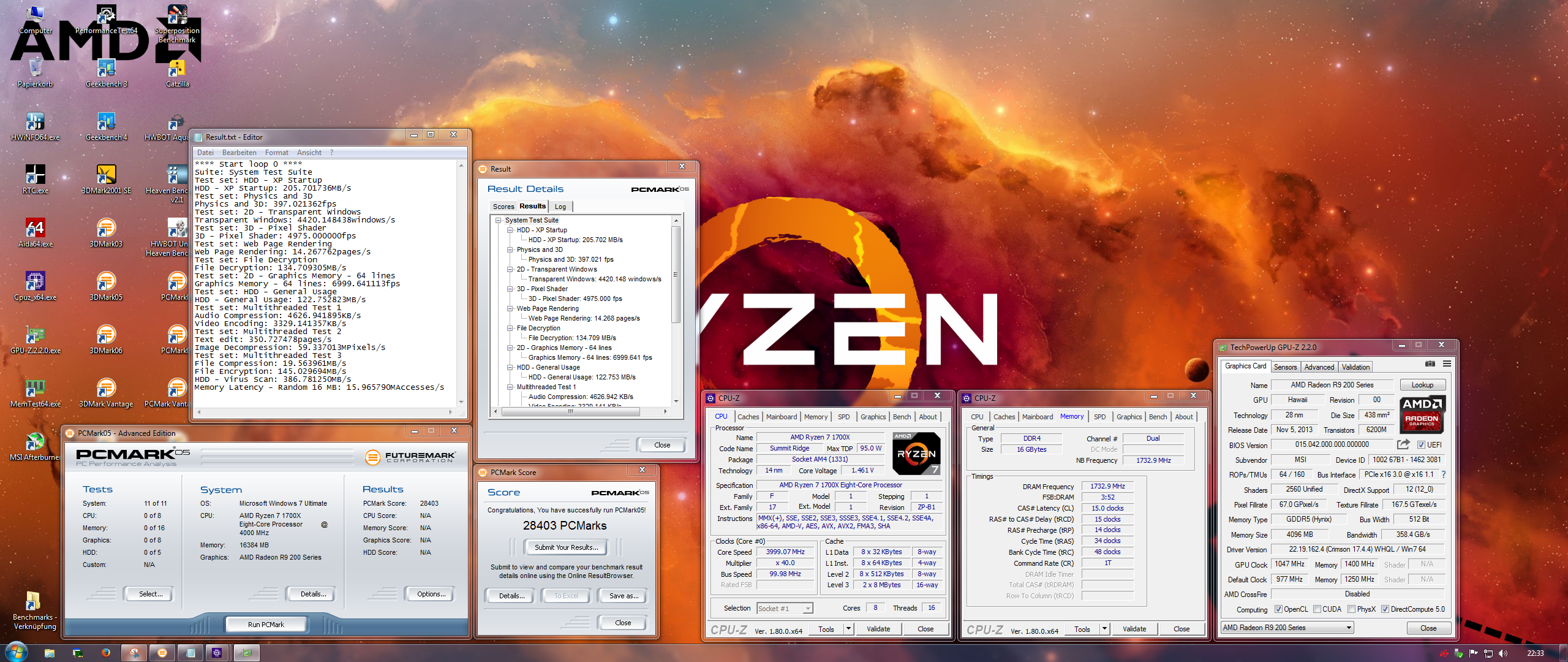Open the GPU-Z hamburger menu icon

pos(1447,364)
